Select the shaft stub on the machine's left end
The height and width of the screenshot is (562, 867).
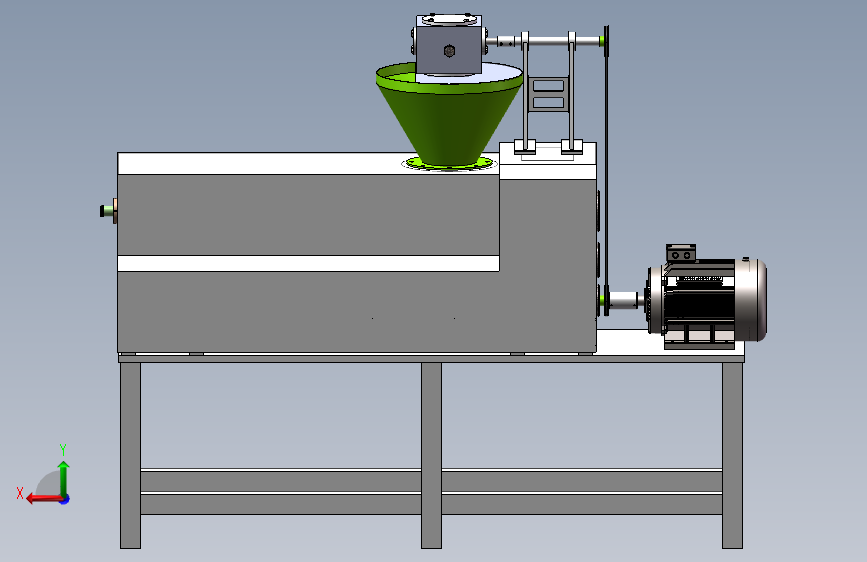point(108,211)
